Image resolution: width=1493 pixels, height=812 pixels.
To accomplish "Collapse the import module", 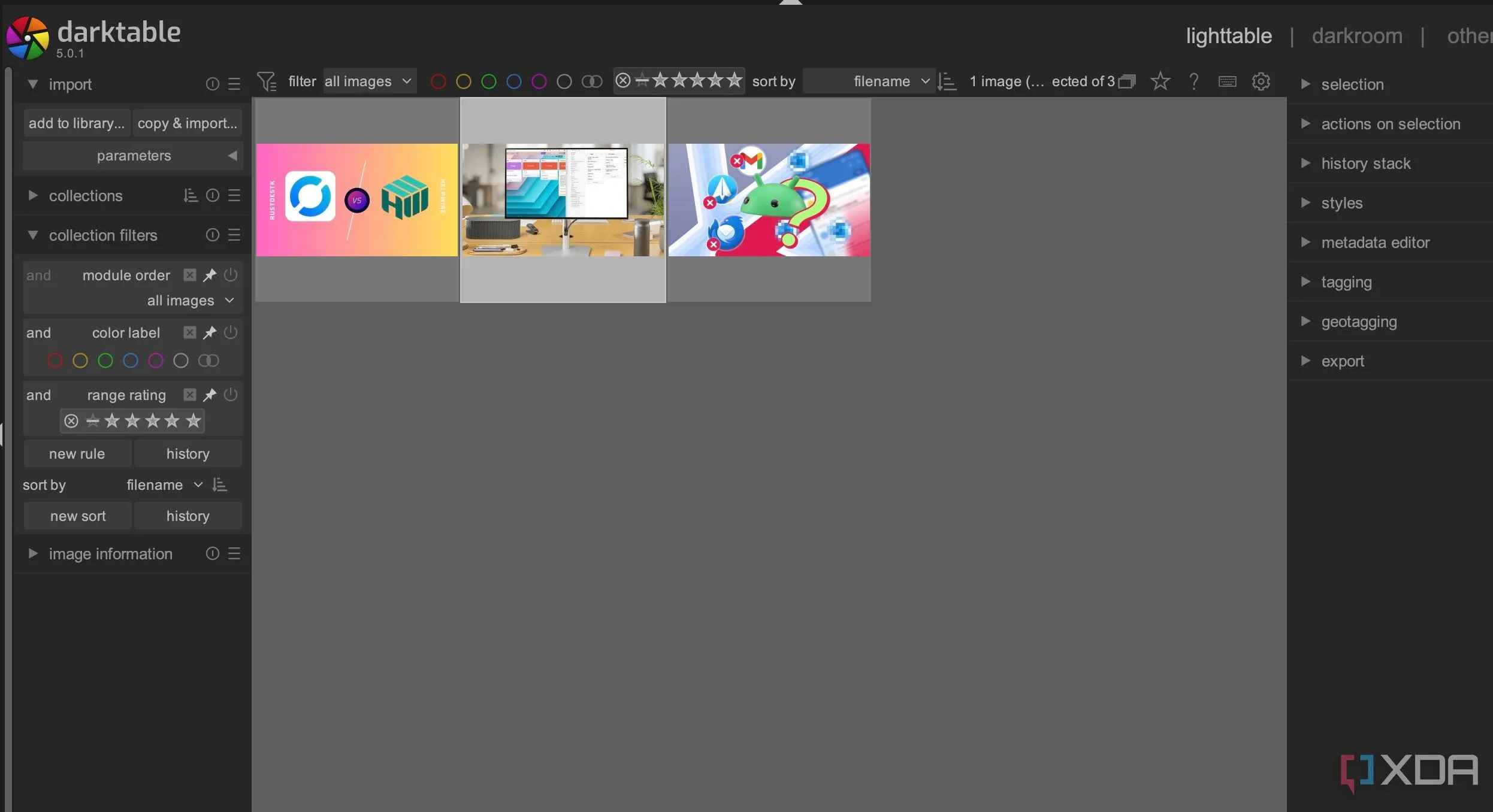I will (33, 84).
